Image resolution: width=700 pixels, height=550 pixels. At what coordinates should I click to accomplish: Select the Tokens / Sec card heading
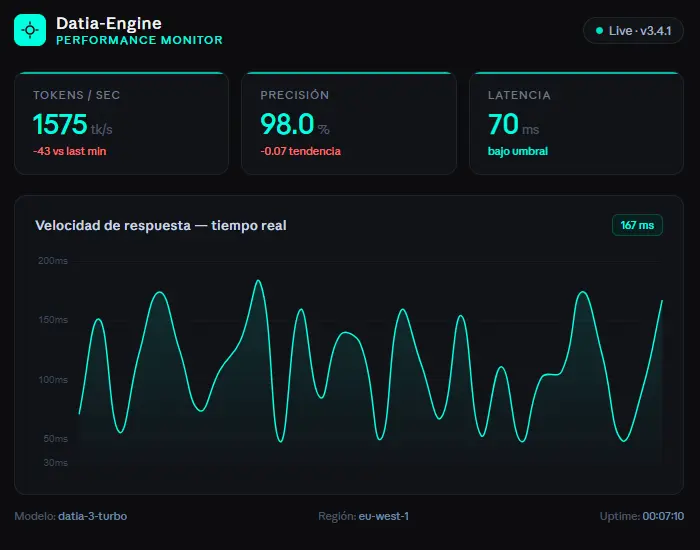[x=77, y=95]
